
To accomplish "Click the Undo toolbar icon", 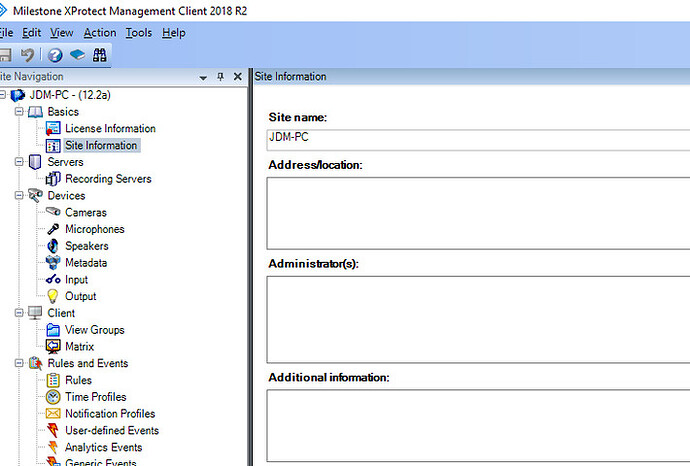I will (x=27, y=55).
